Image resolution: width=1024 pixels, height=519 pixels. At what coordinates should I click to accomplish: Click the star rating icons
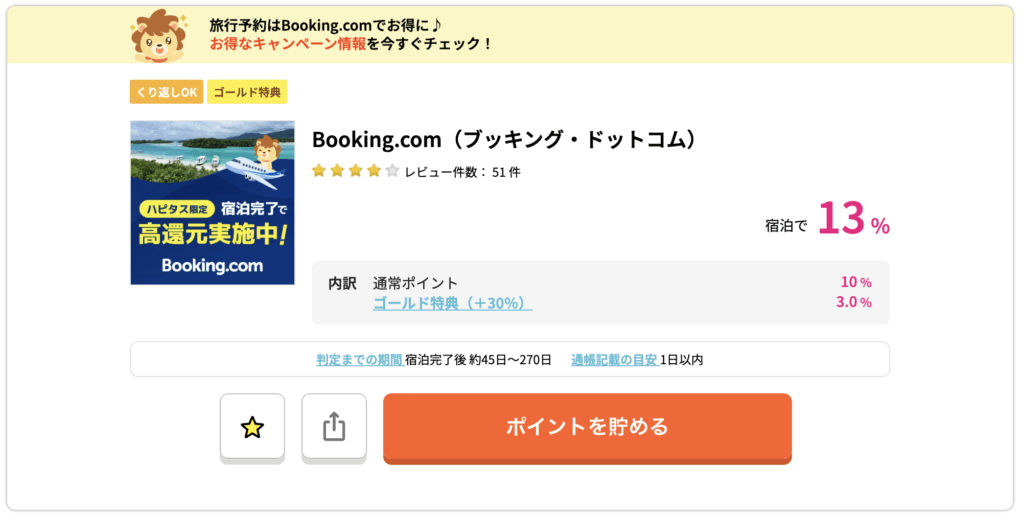[x=355, y=171]
